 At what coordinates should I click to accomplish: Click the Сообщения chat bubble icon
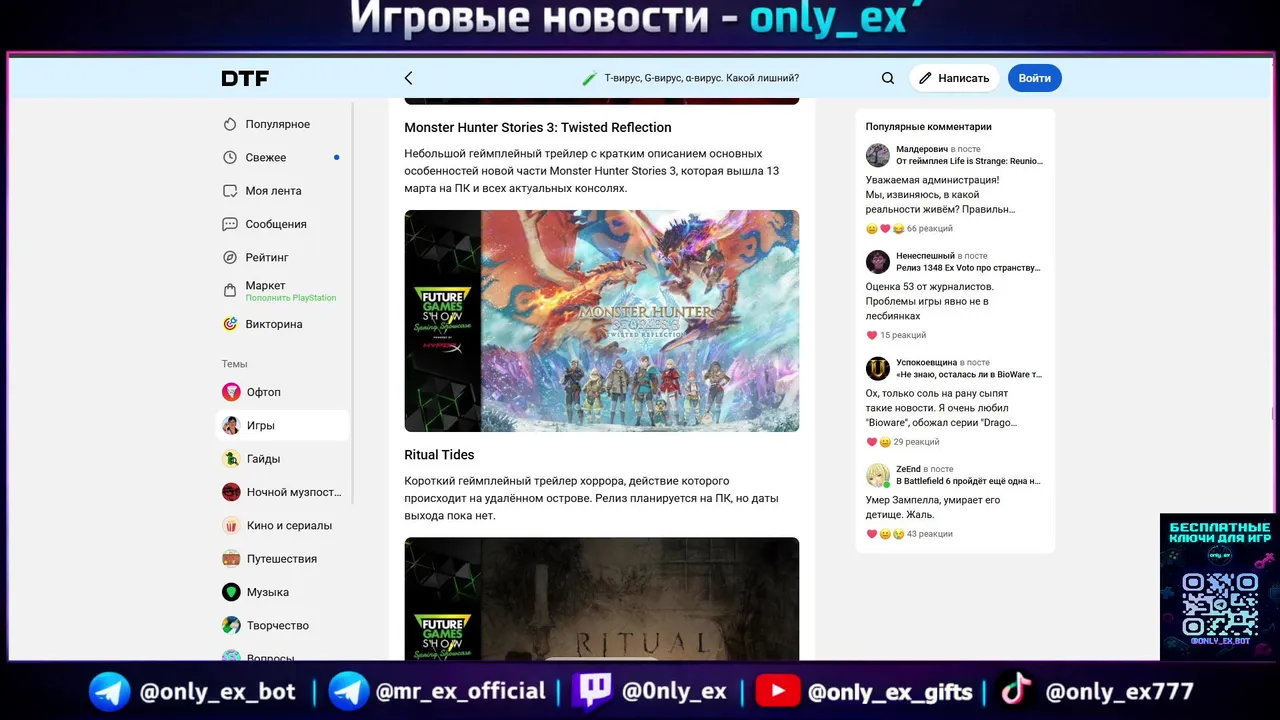click(x=230, y=224)
